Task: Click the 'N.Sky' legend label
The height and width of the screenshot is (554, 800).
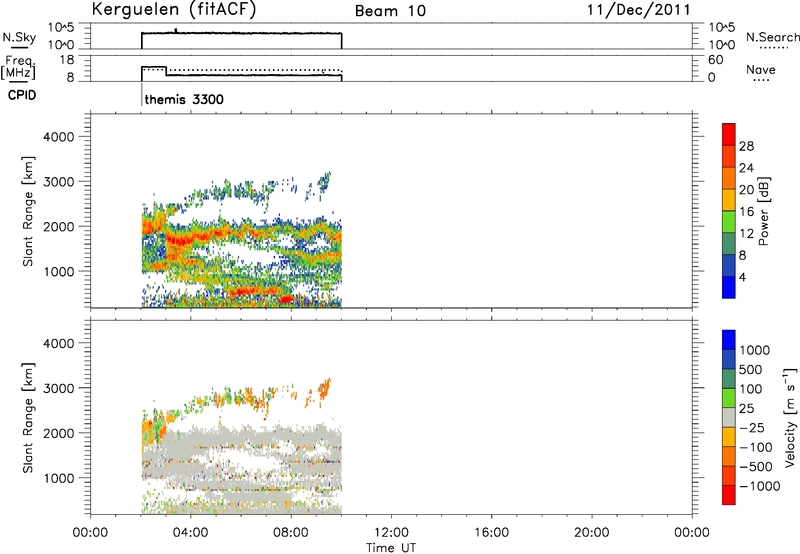Action: 19,37
